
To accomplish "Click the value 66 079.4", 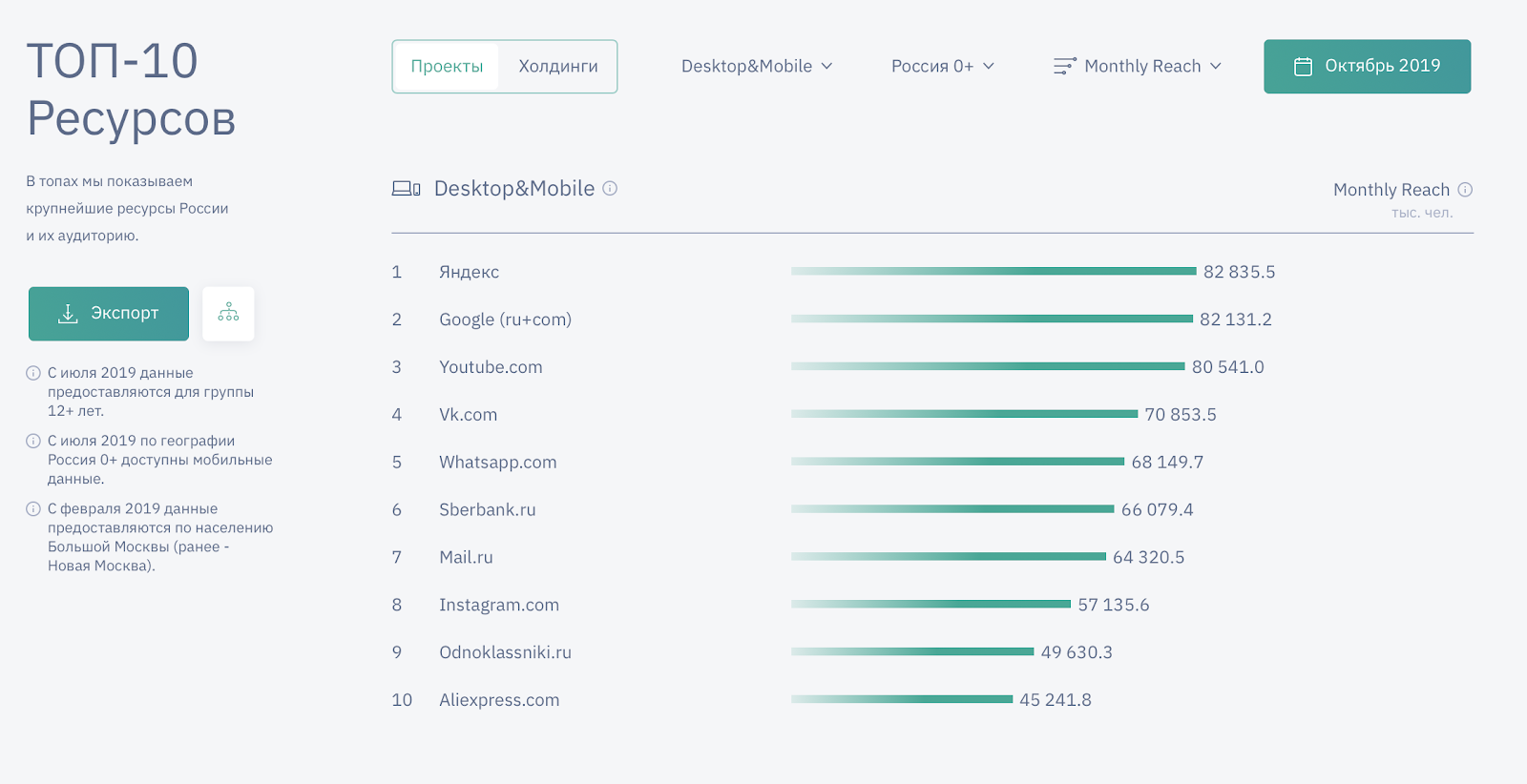I will coord(1157,510).
